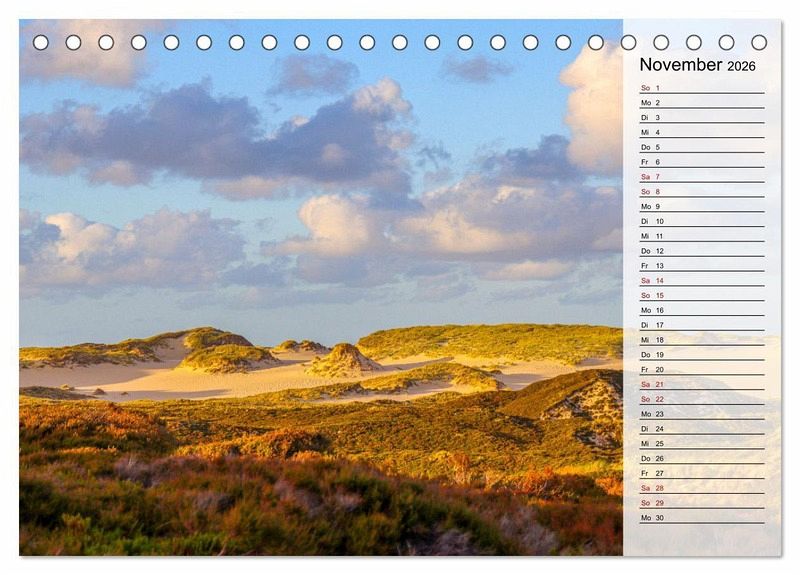The height and width of the screenshot is (575, 800).
Task: Pick Saturday 21 date row
Action: (701, 384)
